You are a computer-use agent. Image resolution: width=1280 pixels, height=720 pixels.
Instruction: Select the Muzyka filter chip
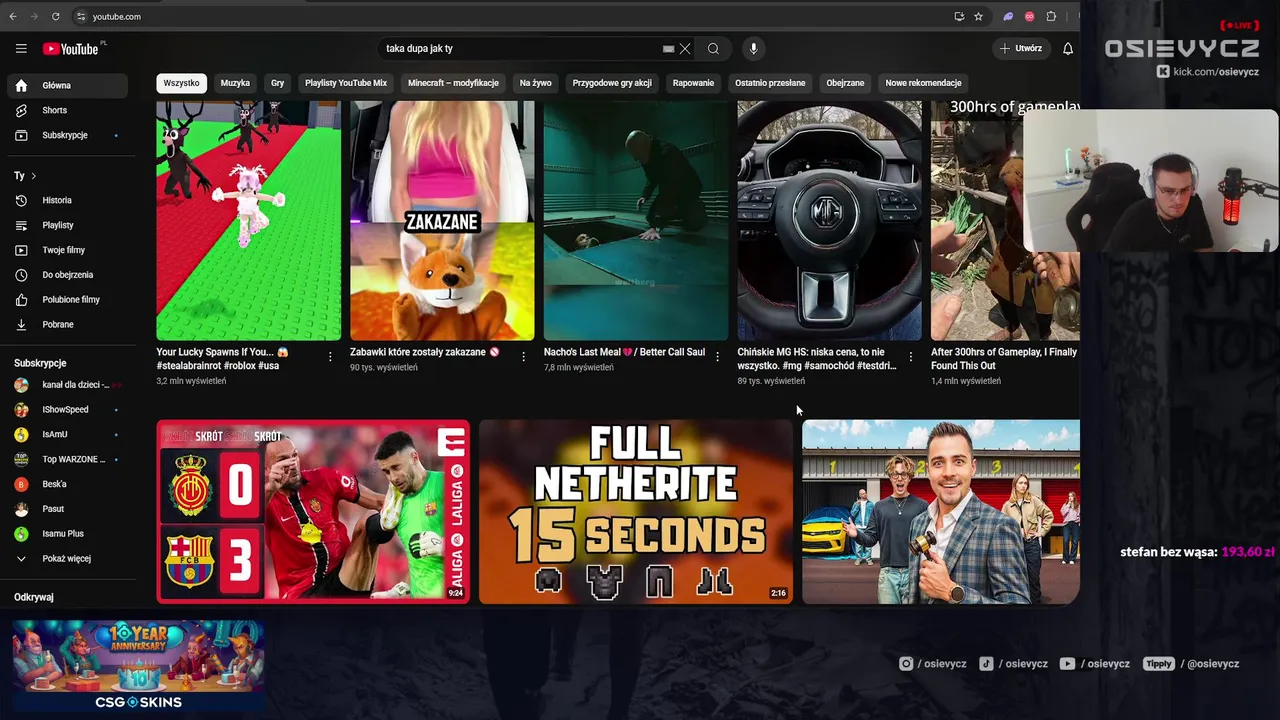point(235,83)
